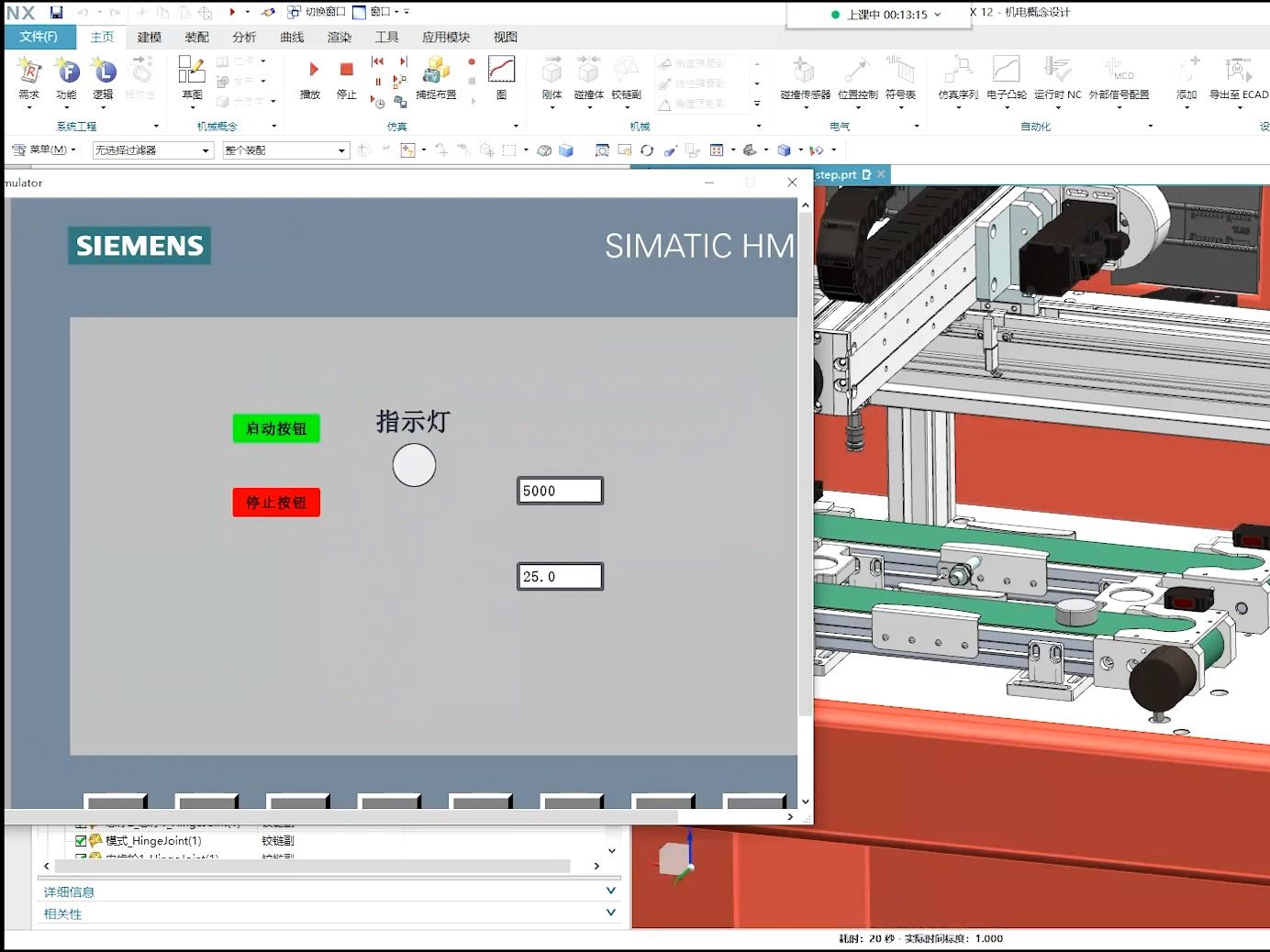Select the 碰撞传感器 (Collision Sensor) tool
This screenshot has width=1270, height=952.
coord(805,81)
